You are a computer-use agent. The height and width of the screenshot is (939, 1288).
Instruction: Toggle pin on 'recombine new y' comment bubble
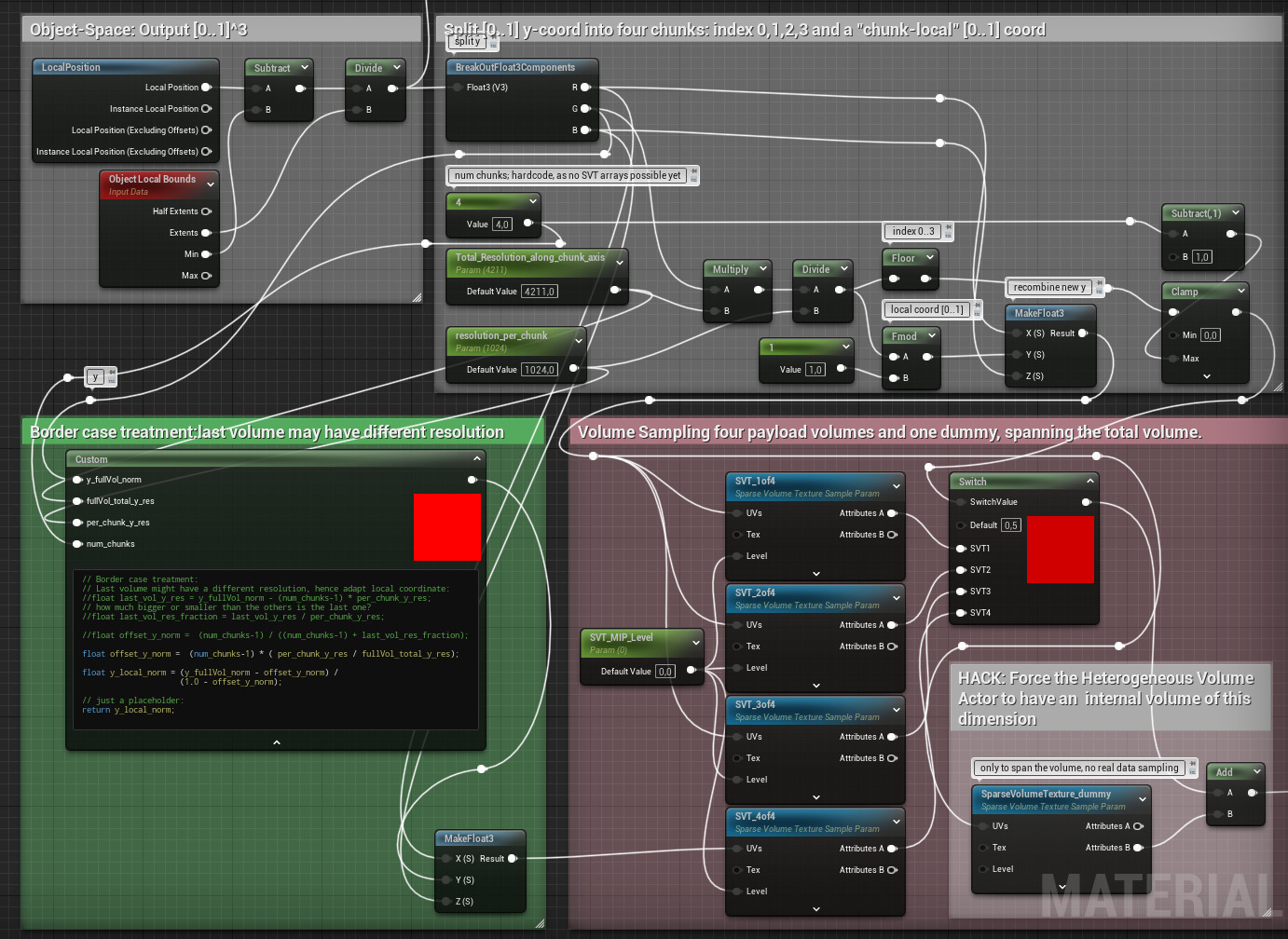coord(1098,284)
